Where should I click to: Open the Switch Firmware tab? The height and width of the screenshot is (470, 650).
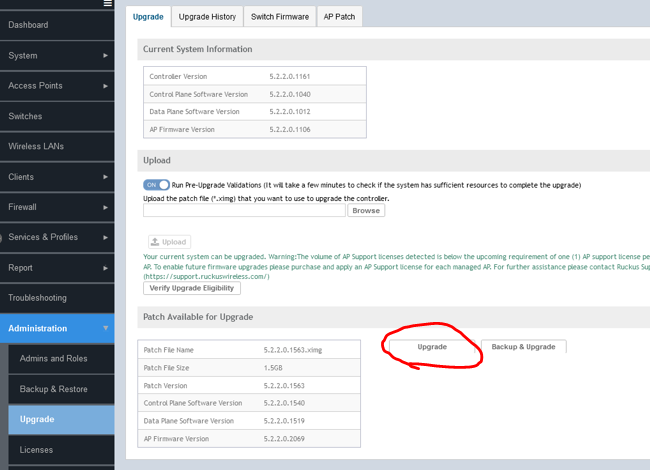pyautogui.click(x=280, y=17)
